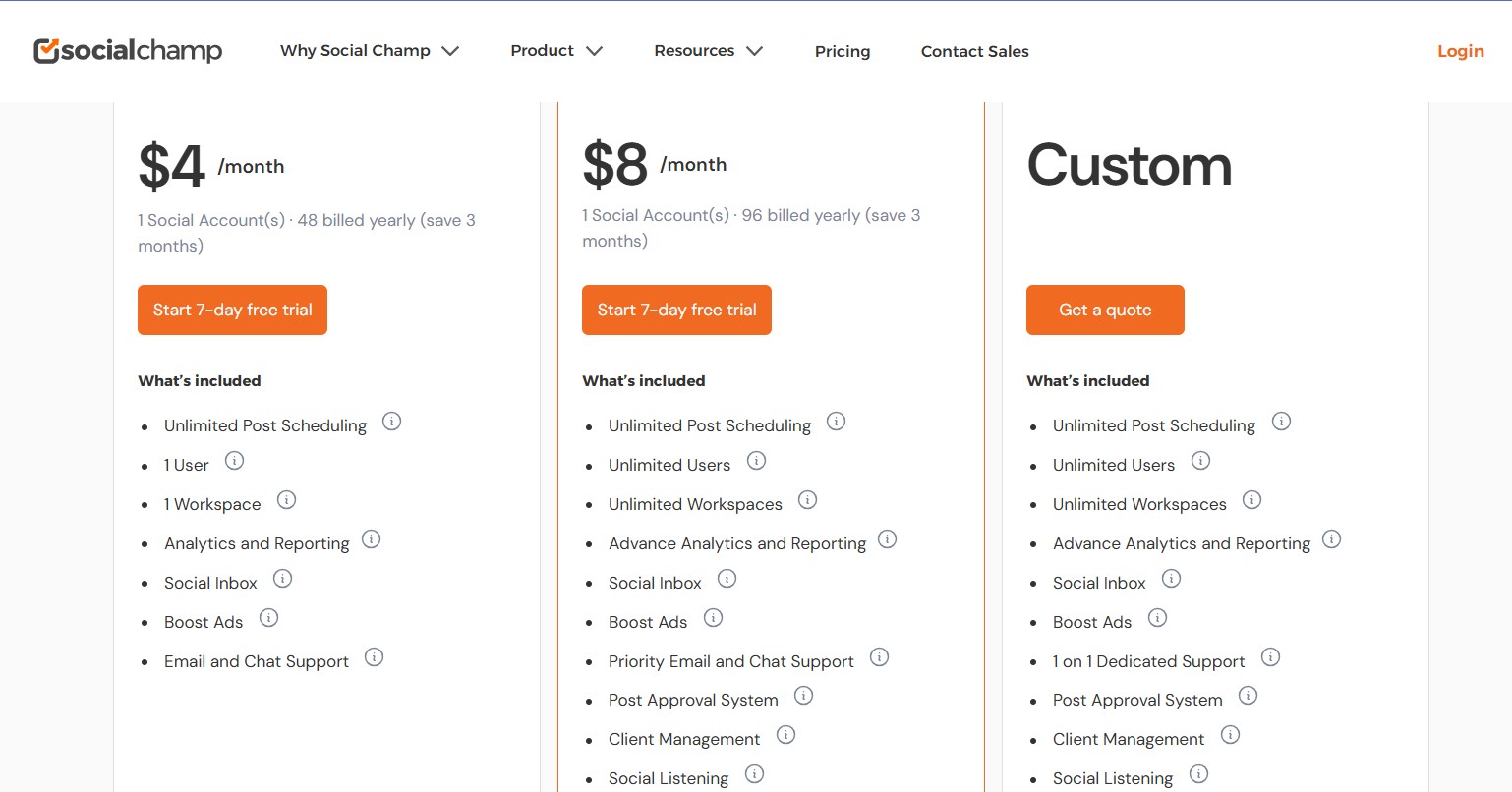This screenshot has height=792, width=1512.
Task: Open info icon beside Boost Ads in Custom plan
Action: 1157,618
